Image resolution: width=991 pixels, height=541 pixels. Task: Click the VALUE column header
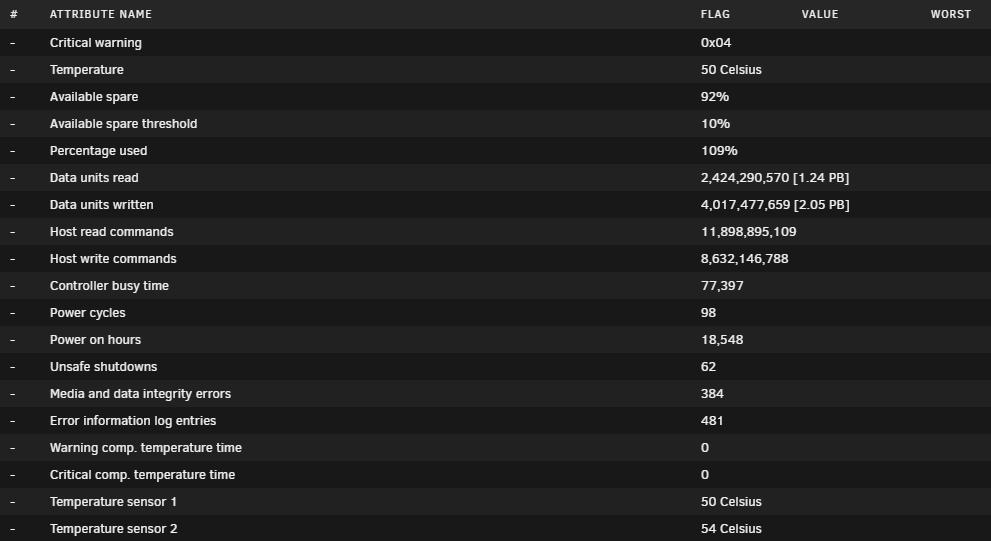[x=820, y=14]
